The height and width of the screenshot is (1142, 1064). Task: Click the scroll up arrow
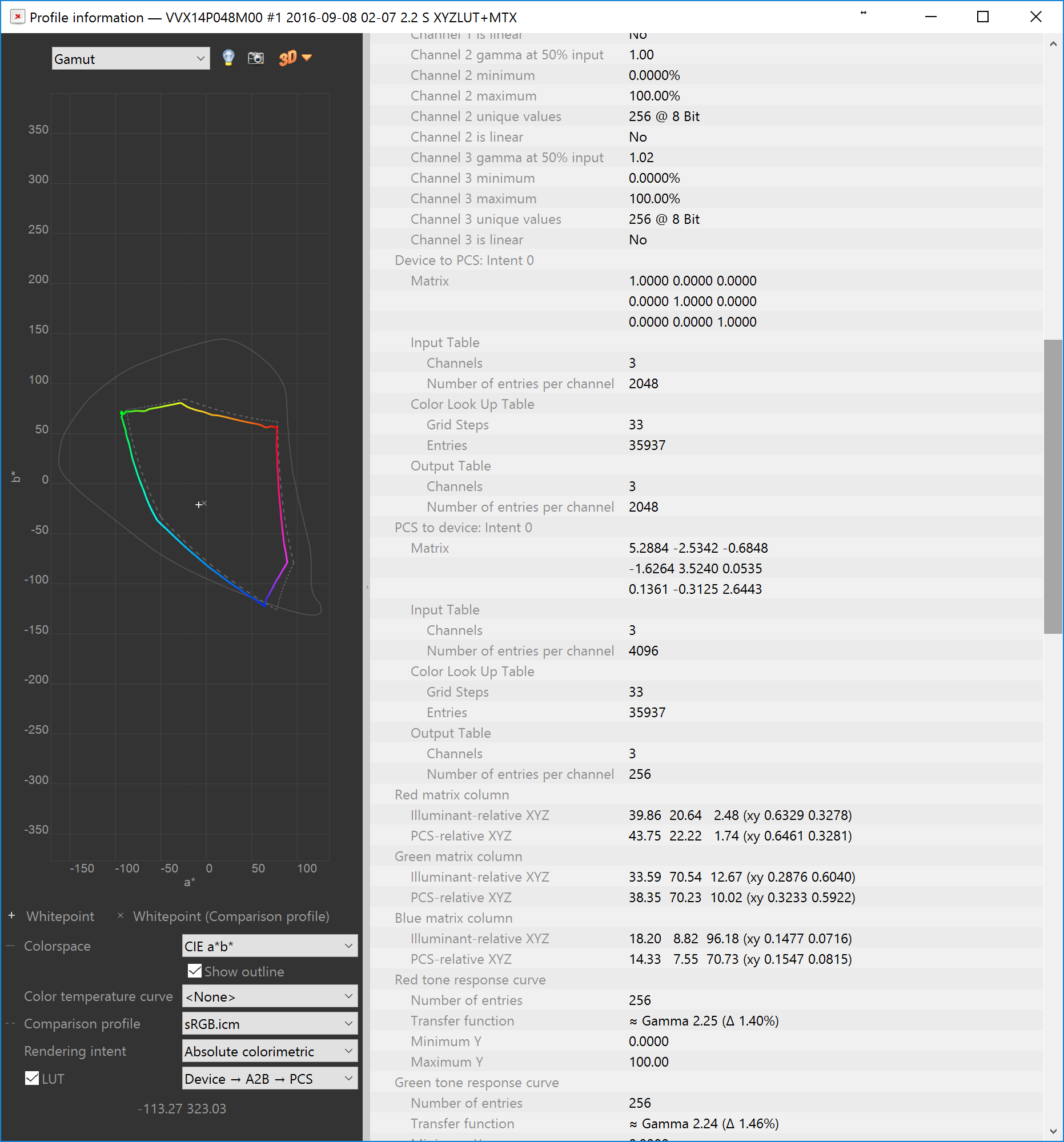(1053, 43)
